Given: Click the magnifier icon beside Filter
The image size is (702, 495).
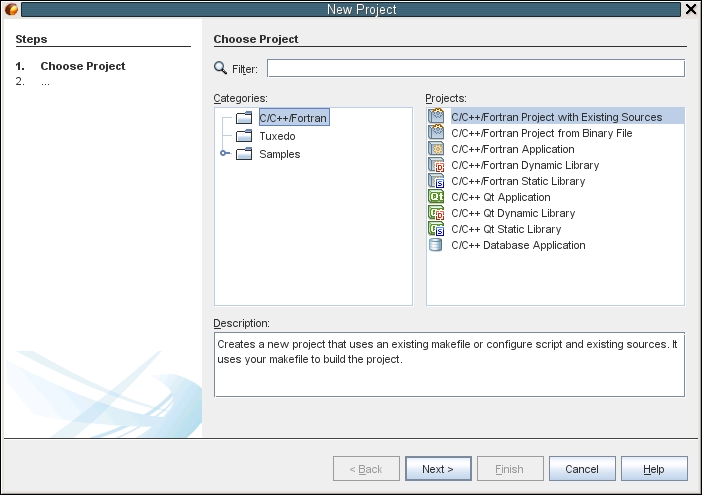Looking at the screenshot, I should click(220, 68).
